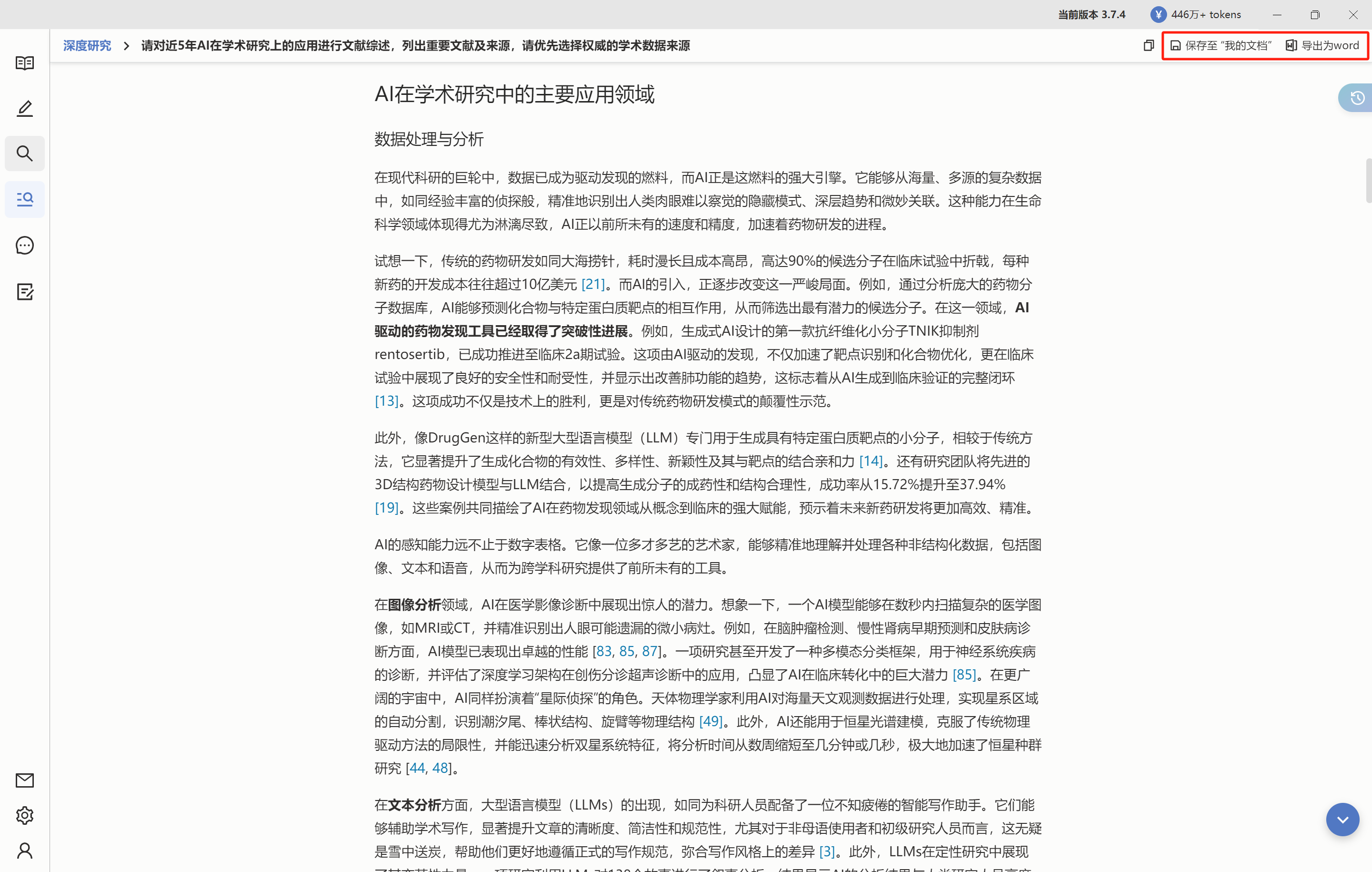Open citation 48 reference link

tap(440, 768)
